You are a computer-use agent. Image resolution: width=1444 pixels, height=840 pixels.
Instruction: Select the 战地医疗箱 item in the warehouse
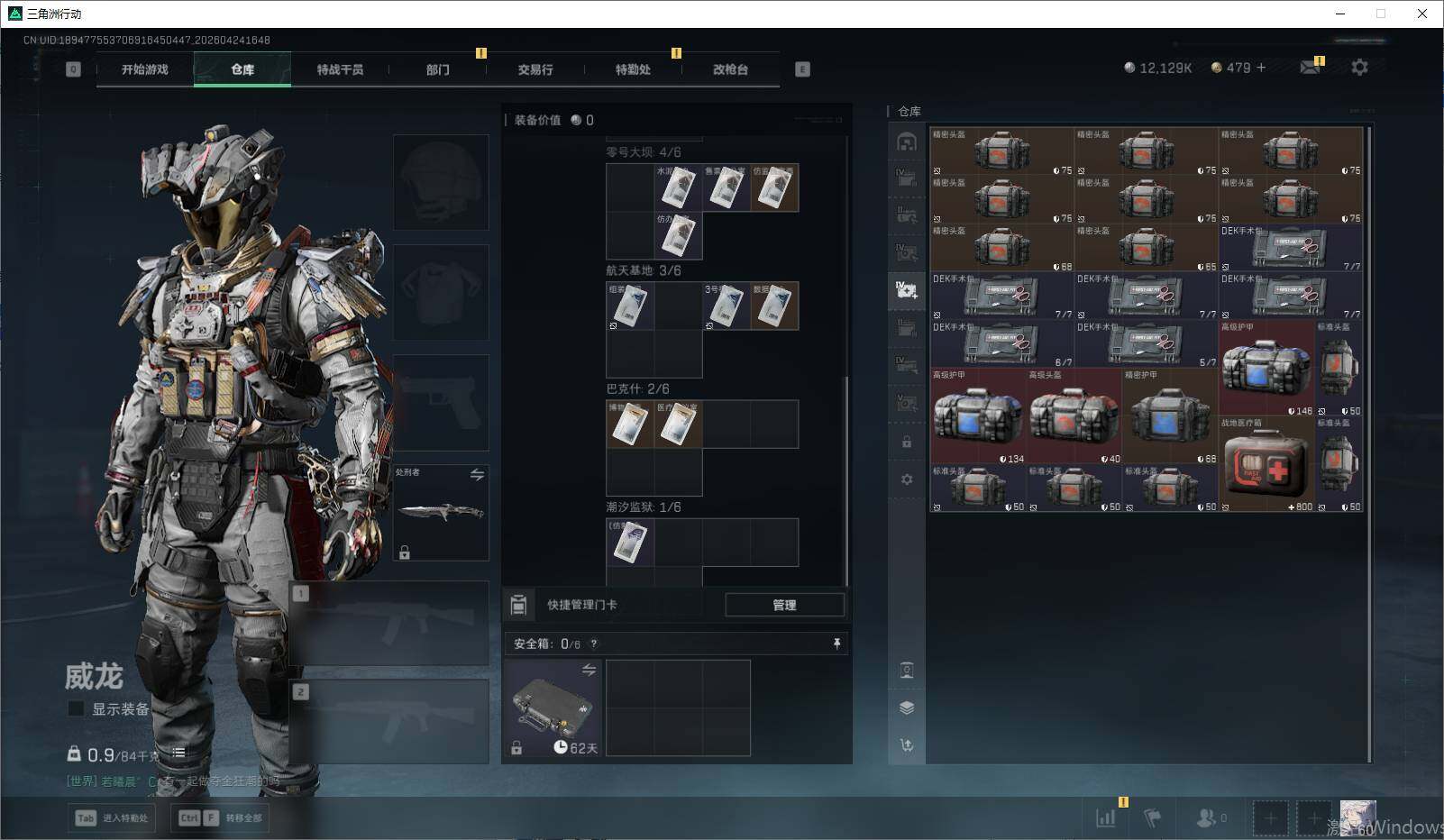click(1266, 463)
